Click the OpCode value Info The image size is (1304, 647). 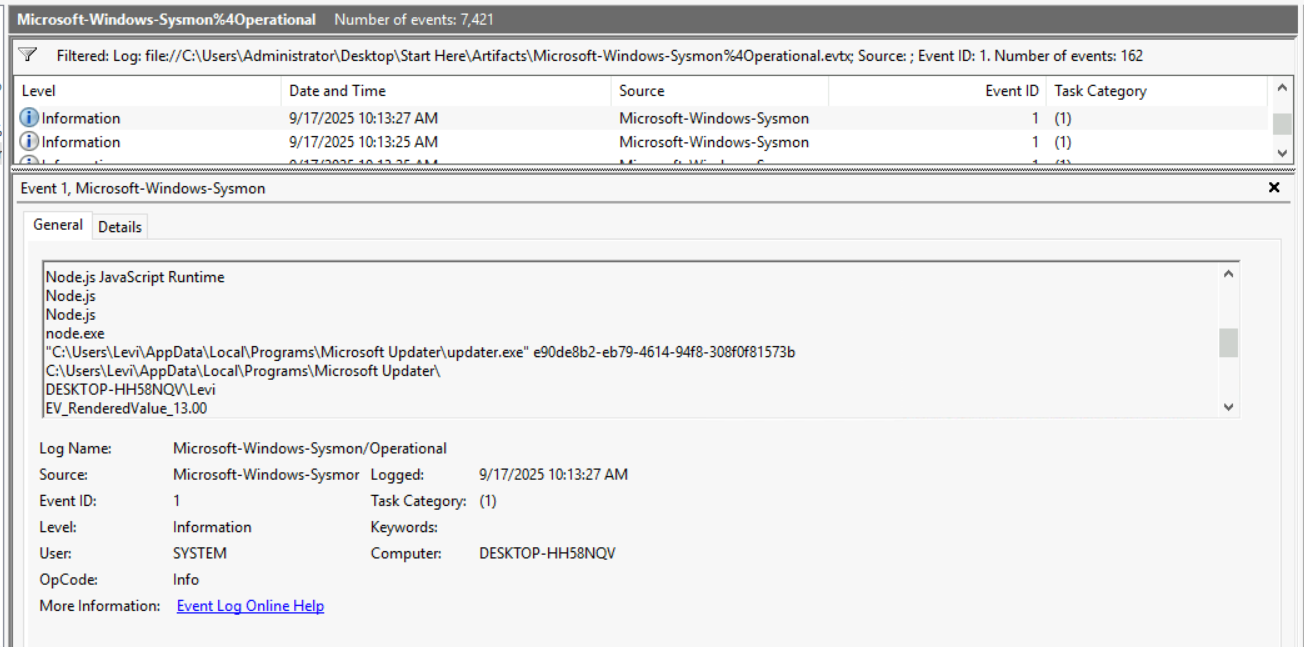tap(186, 580)
